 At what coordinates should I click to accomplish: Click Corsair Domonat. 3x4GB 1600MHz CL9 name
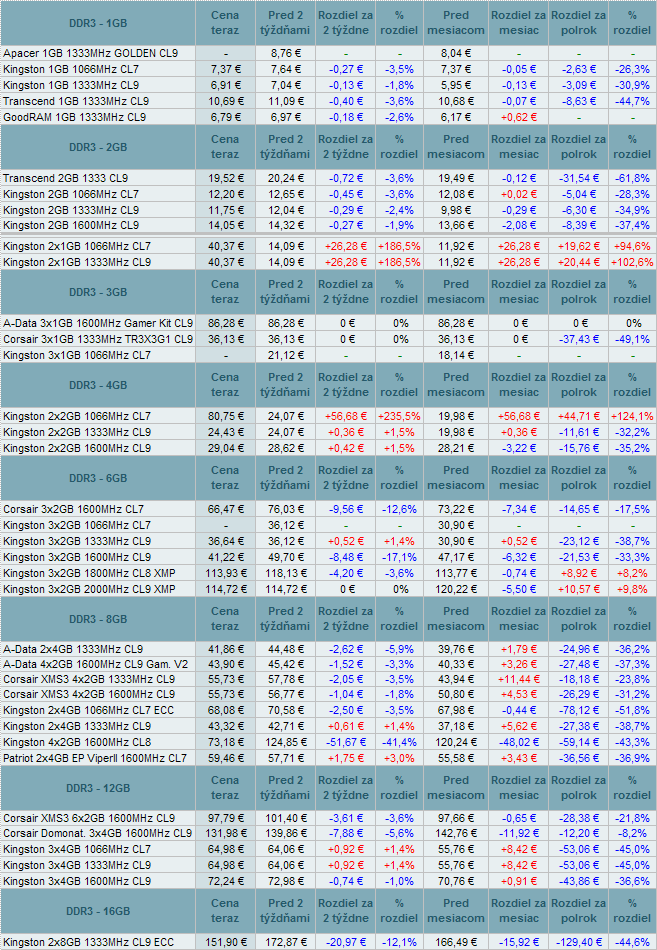(x=97, y=833)
